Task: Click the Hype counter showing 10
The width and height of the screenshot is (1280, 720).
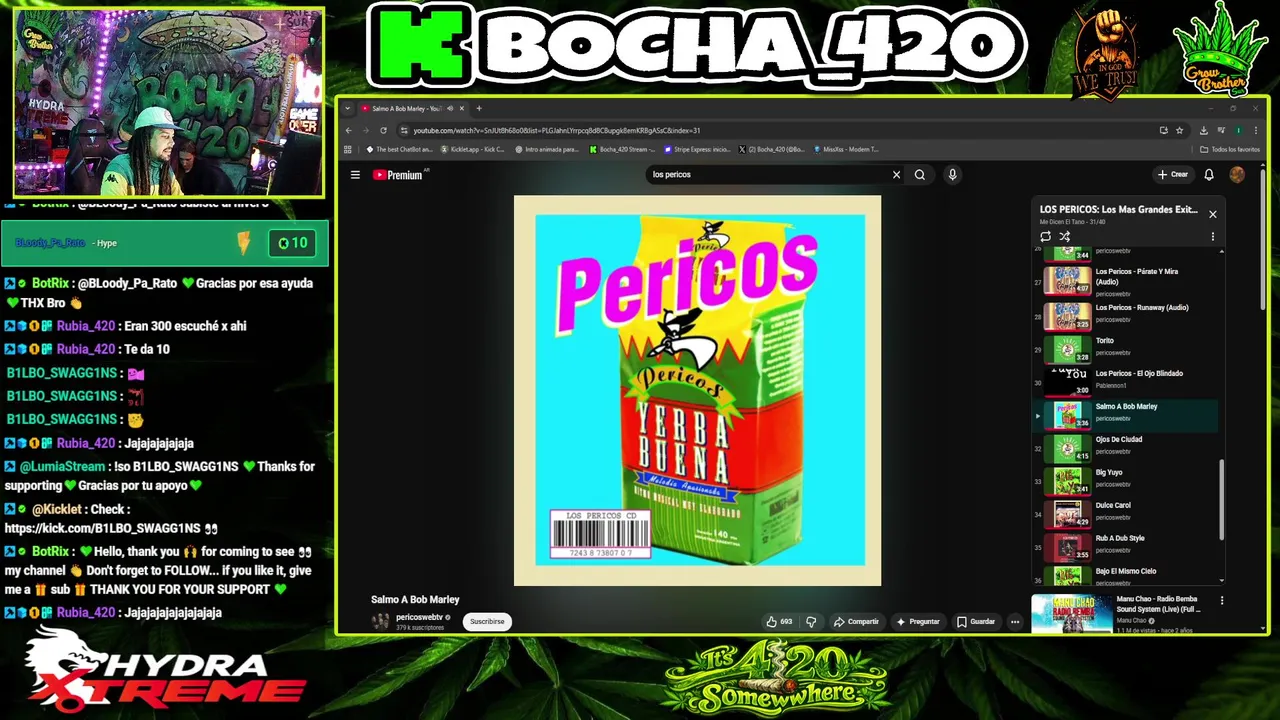Action: pos(293,243)
